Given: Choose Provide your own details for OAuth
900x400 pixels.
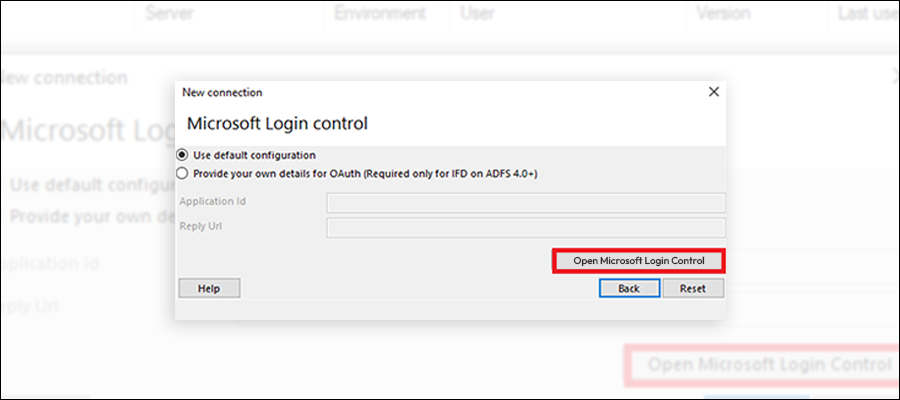Looking at the screenshot, I should click(358, 173).
